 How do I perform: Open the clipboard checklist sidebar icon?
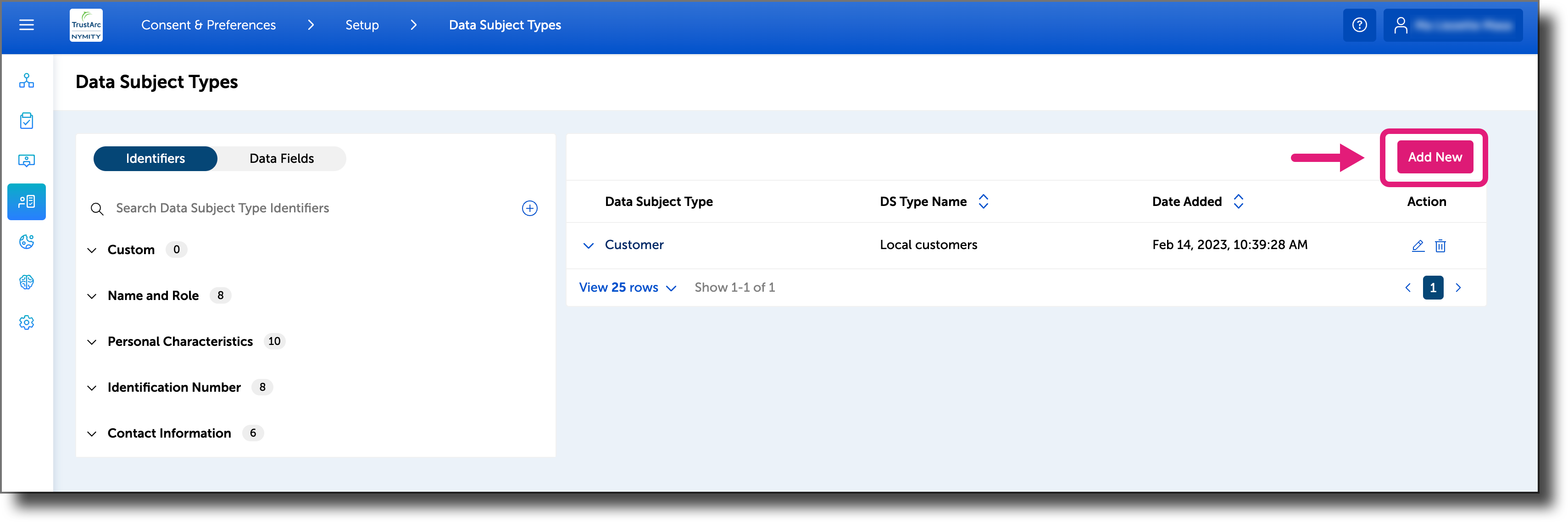[x=26, y=121]
